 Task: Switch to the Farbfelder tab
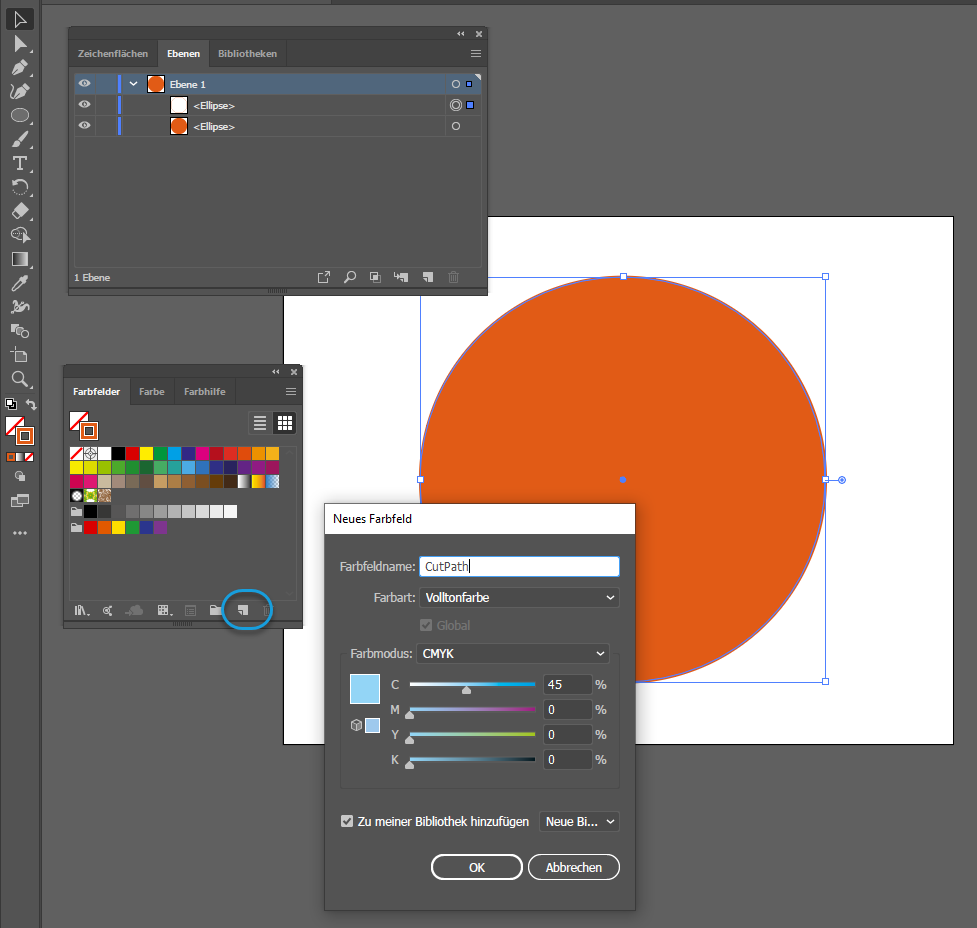pos(97,391)
